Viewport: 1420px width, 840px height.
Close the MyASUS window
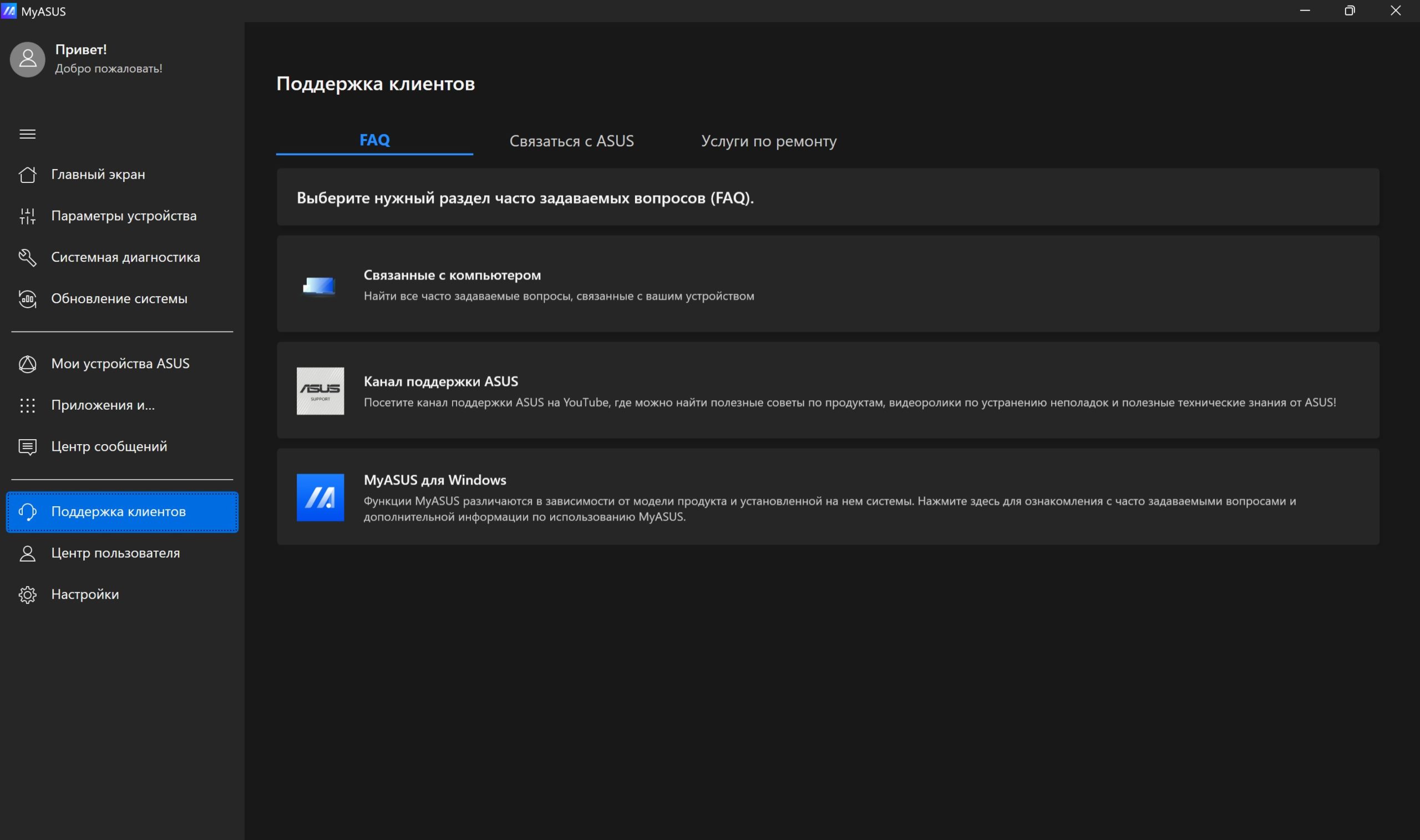click(1396, 11)
